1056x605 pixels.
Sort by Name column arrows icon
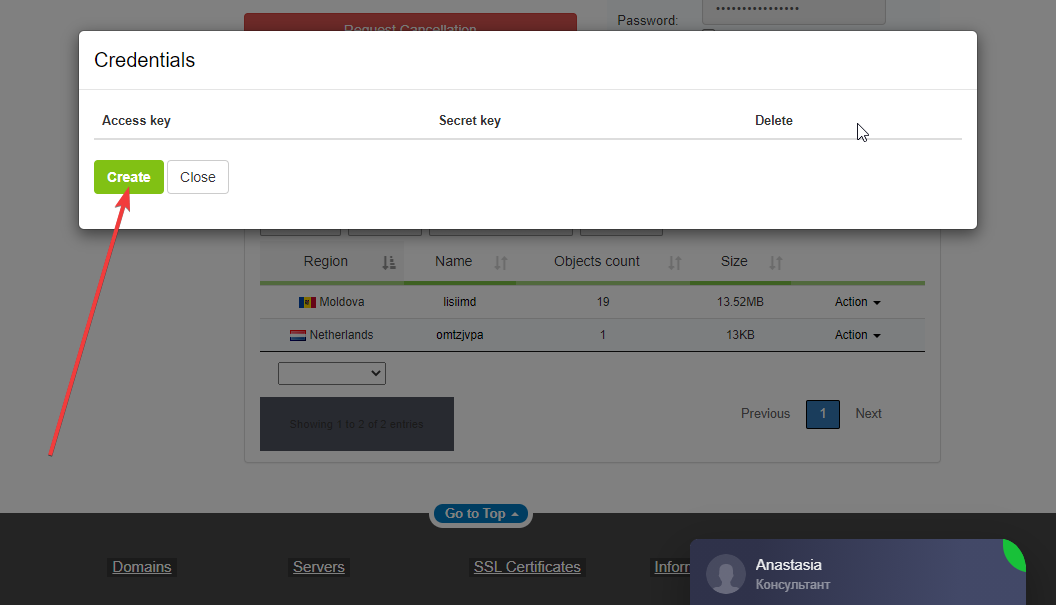501,262
